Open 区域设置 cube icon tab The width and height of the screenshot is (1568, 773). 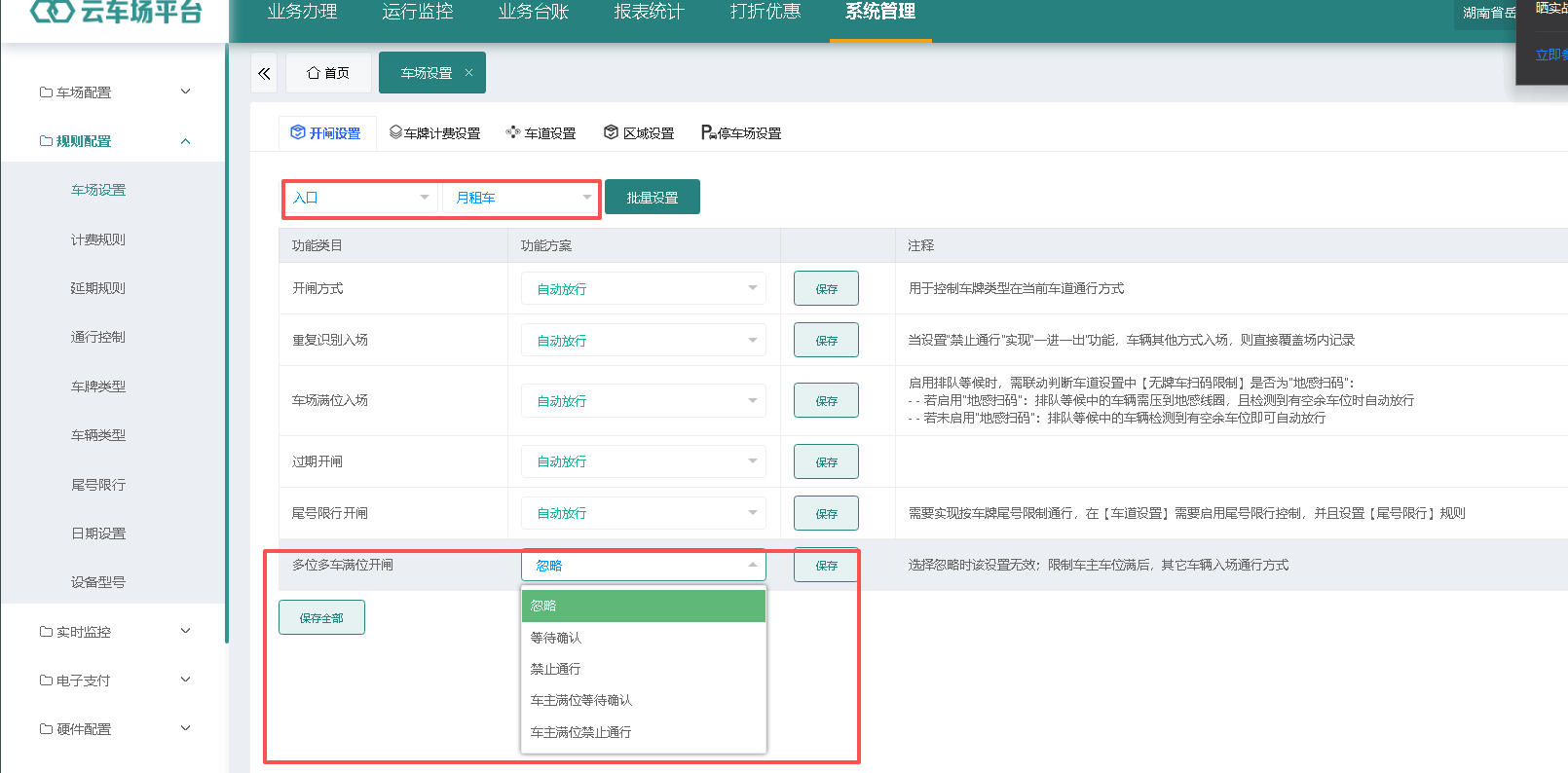tap(639, 133)
